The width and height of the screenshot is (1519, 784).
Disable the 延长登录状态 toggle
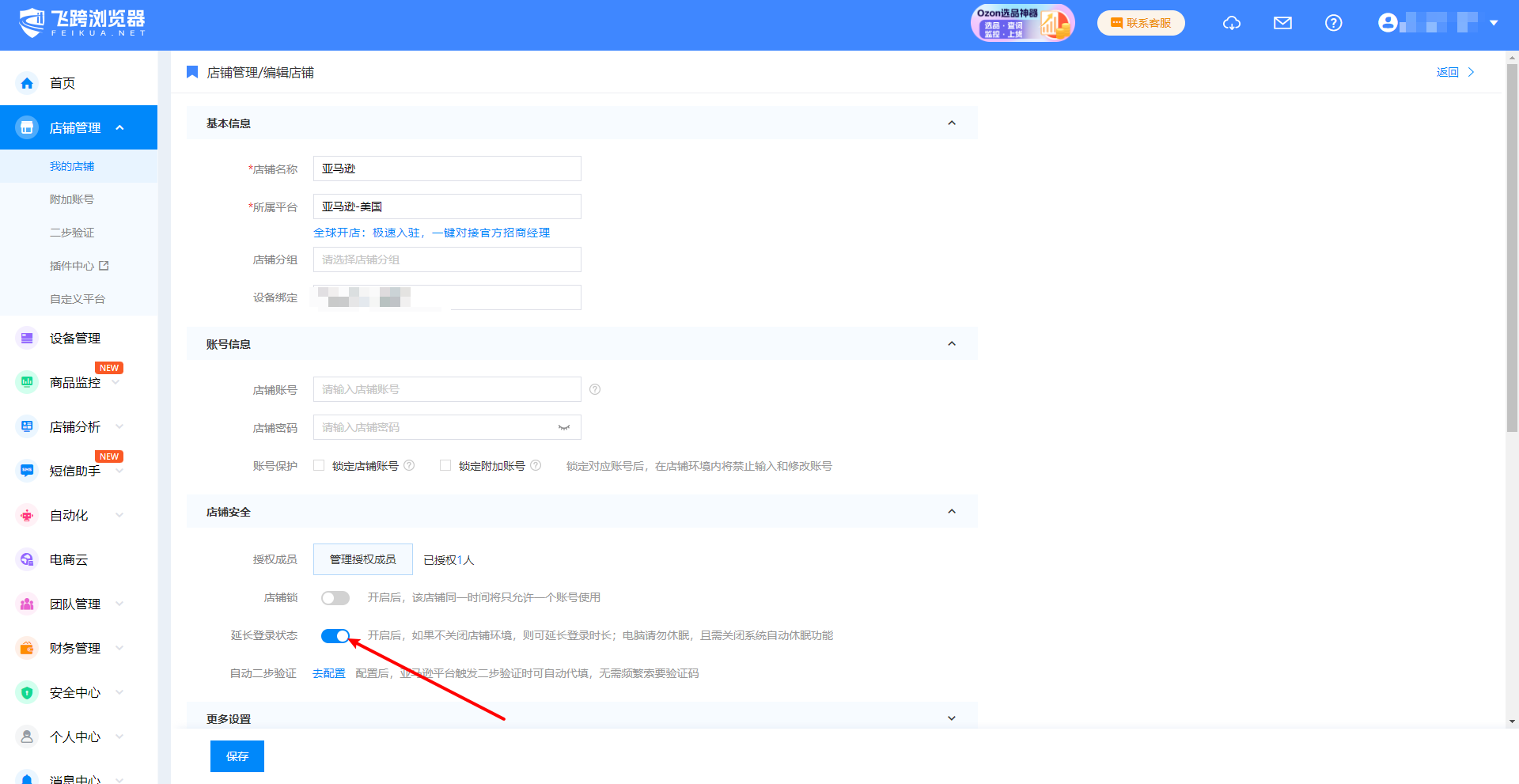[x=335, y=636]
